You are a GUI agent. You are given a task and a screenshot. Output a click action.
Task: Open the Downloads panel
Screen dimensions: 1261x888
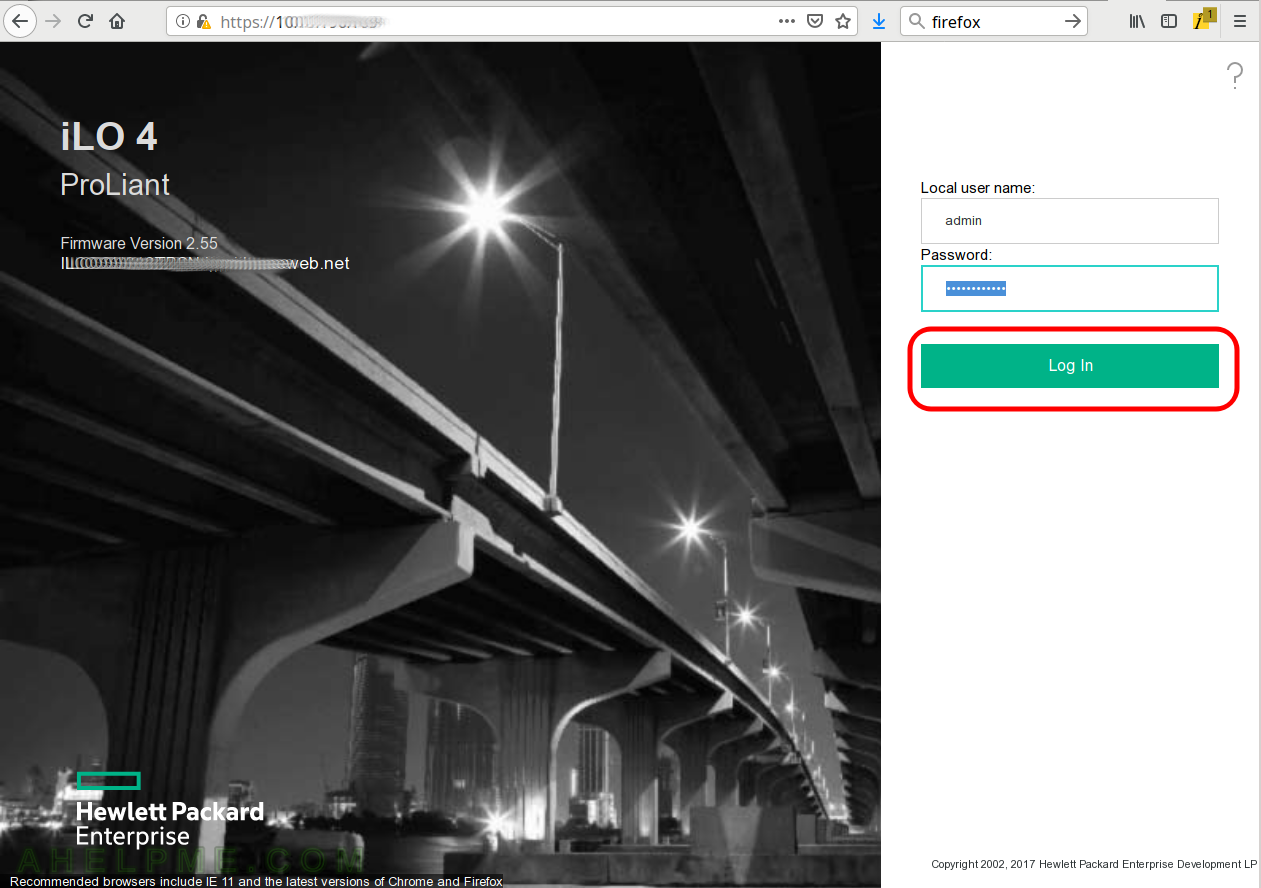(879, 21)
